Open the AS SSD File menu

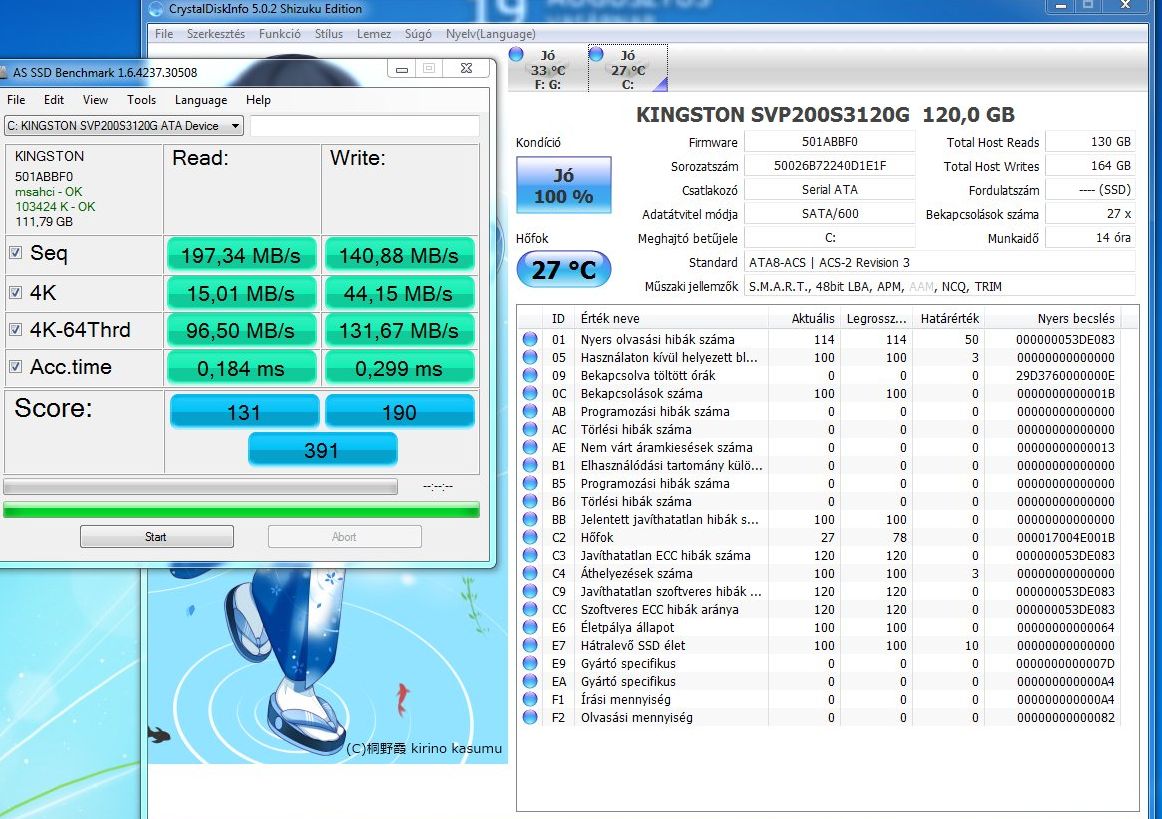pos(16,99)
